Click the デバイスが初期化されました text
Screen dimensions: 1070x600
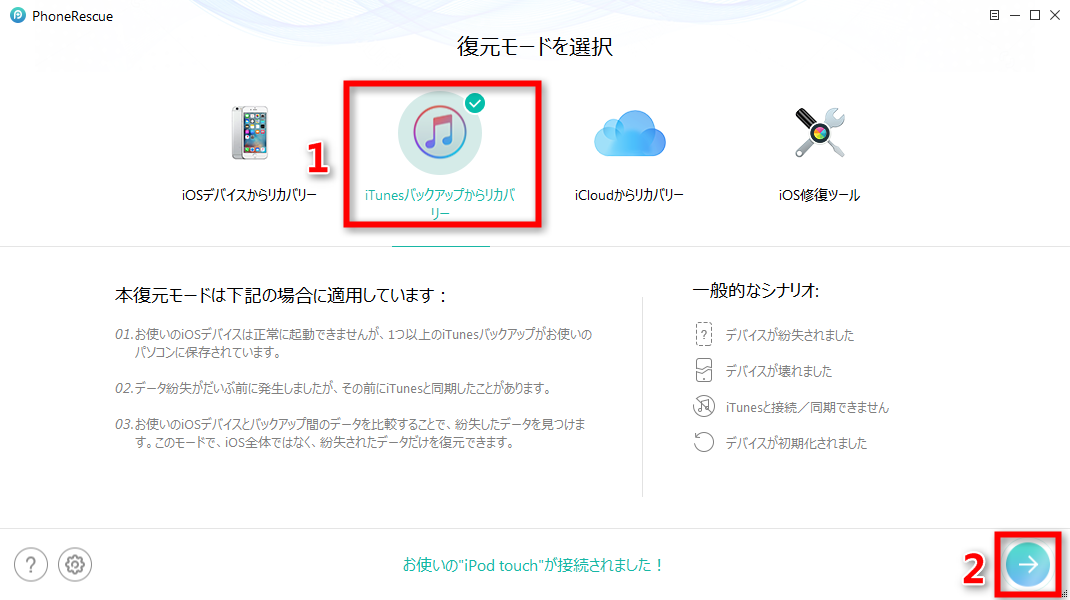(796, 443)
